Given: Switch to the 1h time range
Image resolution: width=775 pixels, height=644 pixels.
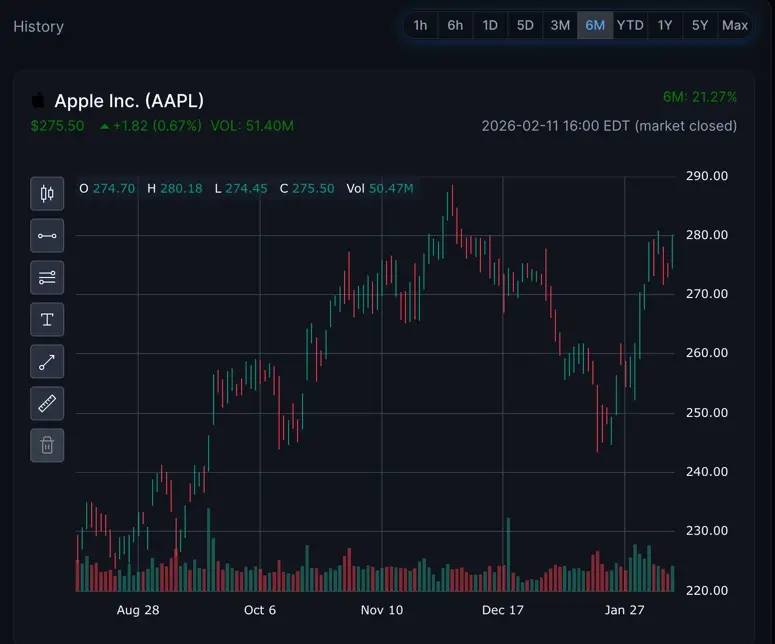Looking at the screenshot, I should [420, 25].
